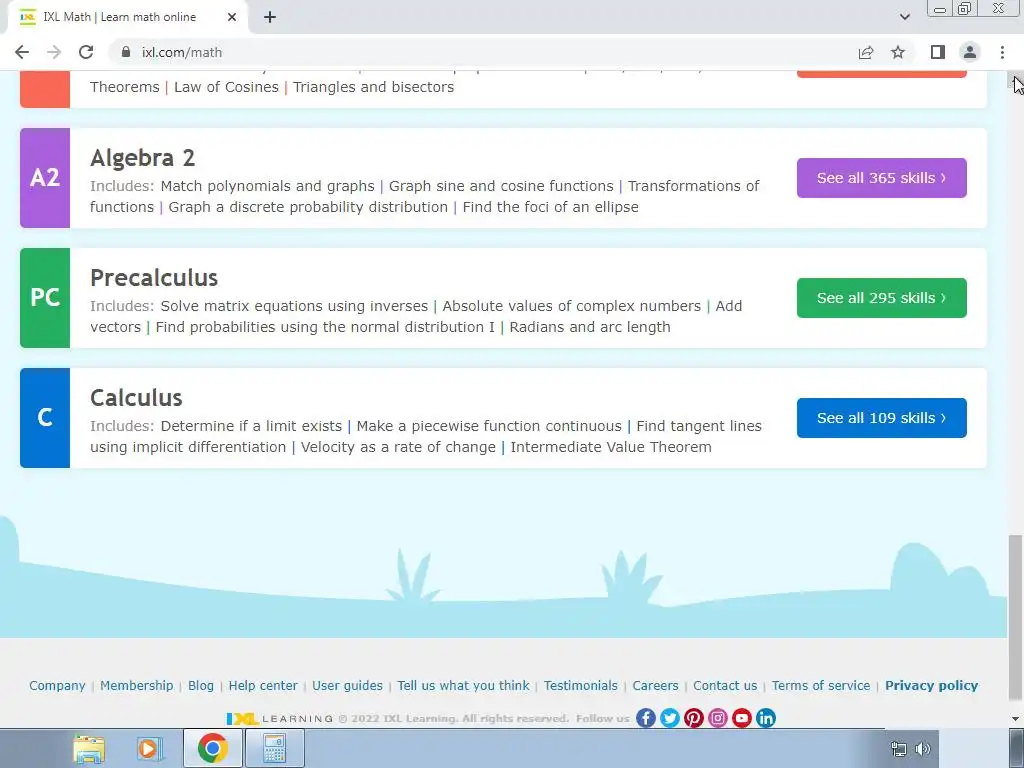1024x768 pixels.
Task: Click the blue C Calculus badge
Action: coord(45,418)
